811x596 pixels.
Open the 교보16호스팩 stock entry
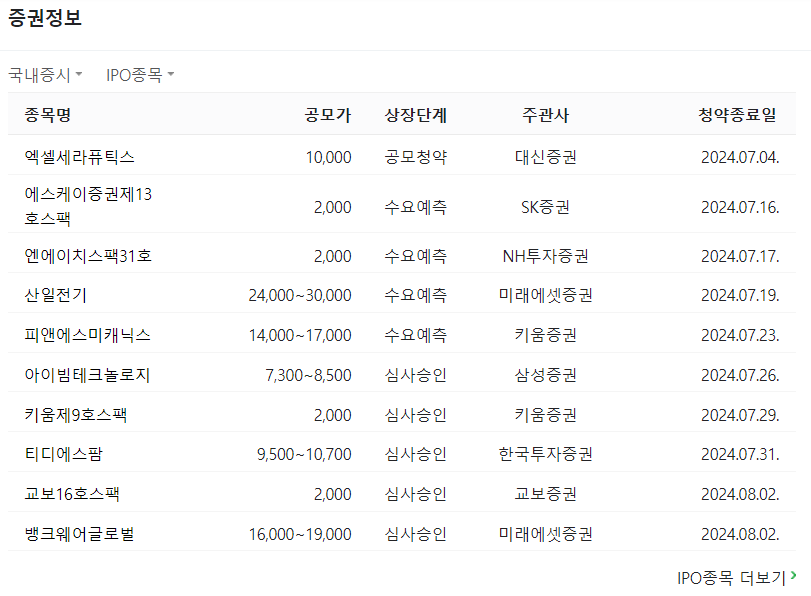click(72, 494)
